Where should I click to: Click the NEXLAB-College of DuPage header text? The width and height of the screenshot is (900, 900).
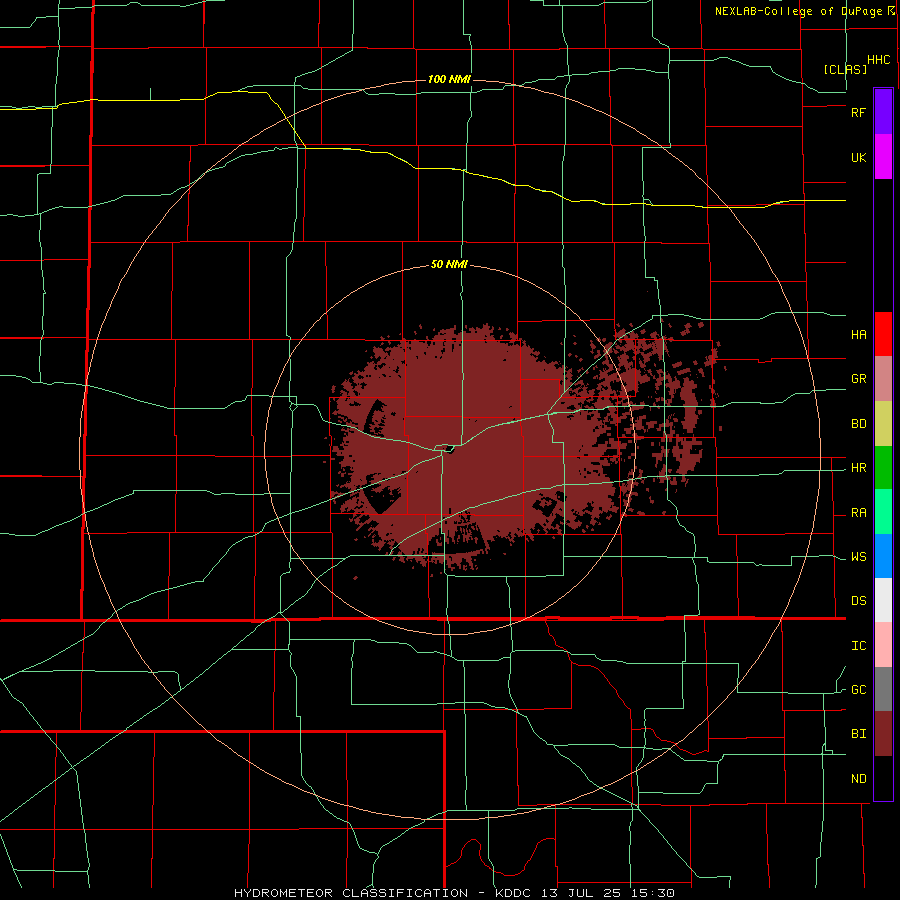(798, 11)
